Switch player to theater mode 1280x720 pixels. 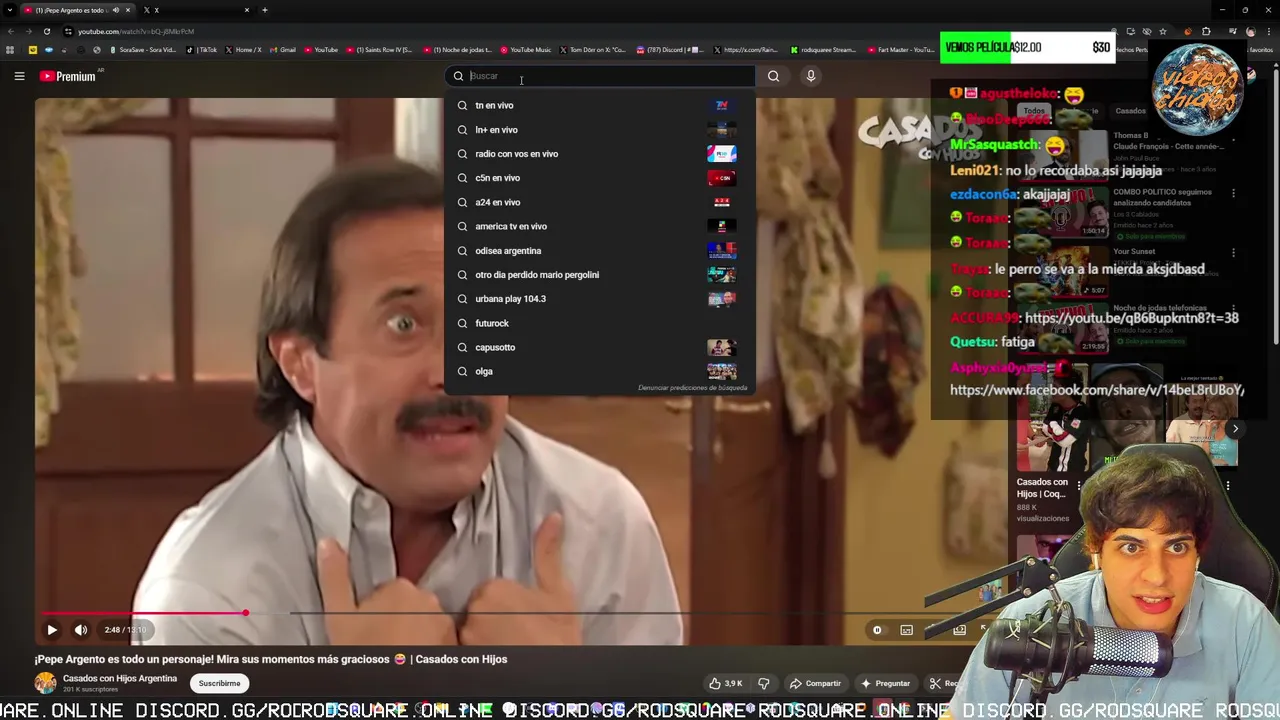[x=959, y=630]
